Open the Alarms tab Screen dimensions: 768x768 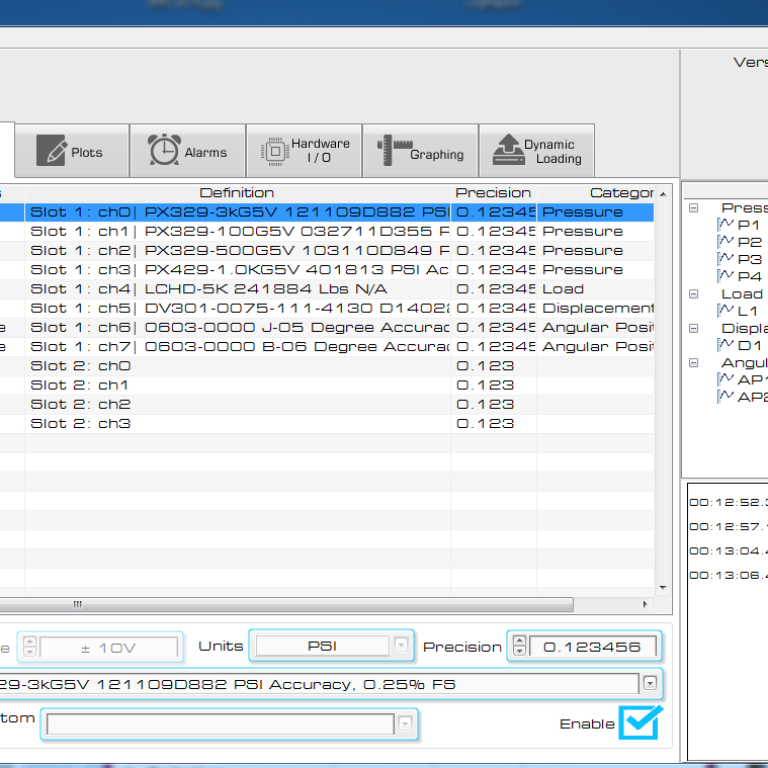click(x=188, y=150)
